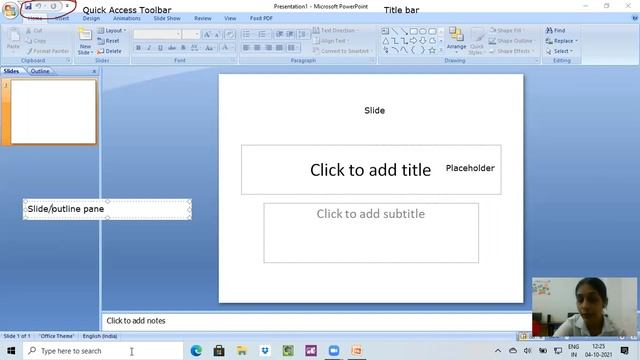Click Find in Editing group
640x360 pixels.
[556, 31]
